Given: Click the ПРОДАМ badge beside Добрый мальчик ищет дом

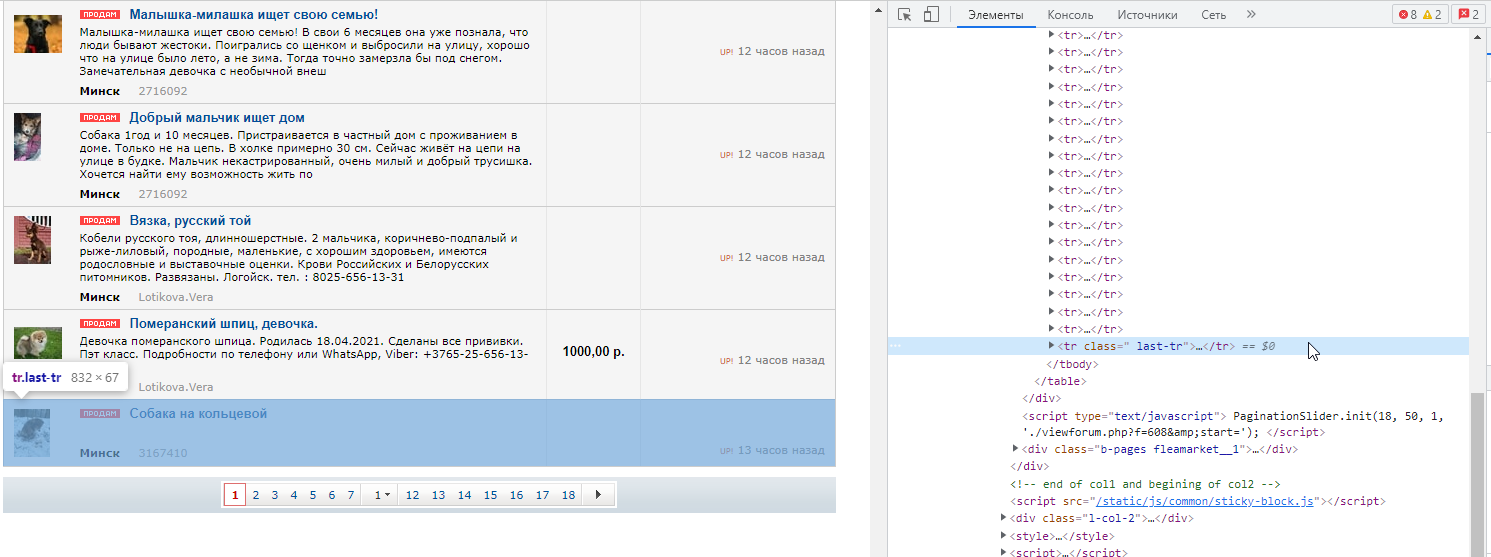Looking at the screenshot, I should 100,118.
